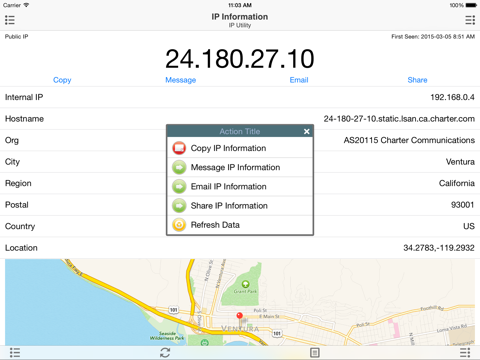Viewport: 480px width, 360px height.
Task: Select Share IP Information menu item
Action: tap(240, 206)
